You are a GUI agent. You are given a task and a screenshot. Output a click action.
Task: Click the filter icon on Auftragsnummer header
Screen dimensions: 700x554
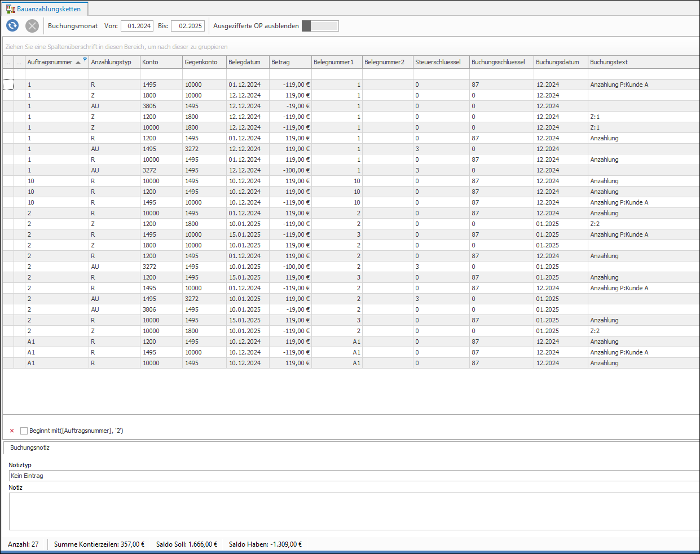[85, 58]
